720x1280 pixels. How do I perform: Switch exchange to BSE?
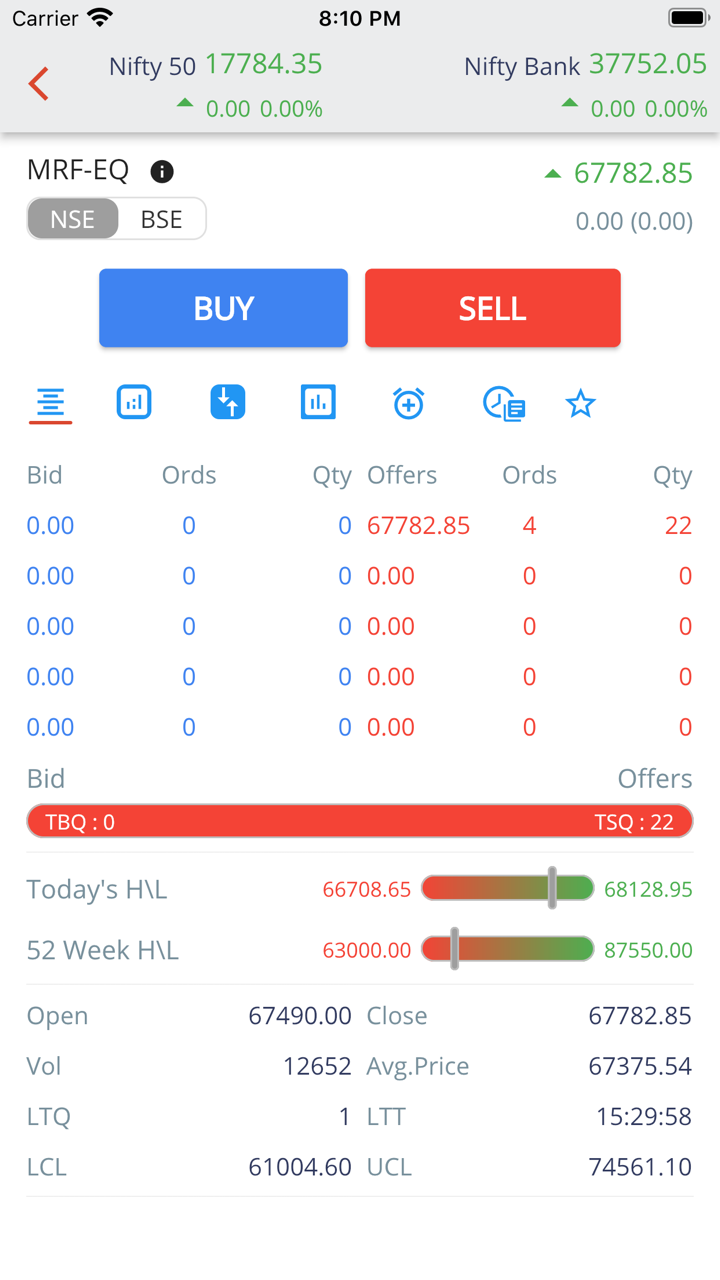click(161, 219)
